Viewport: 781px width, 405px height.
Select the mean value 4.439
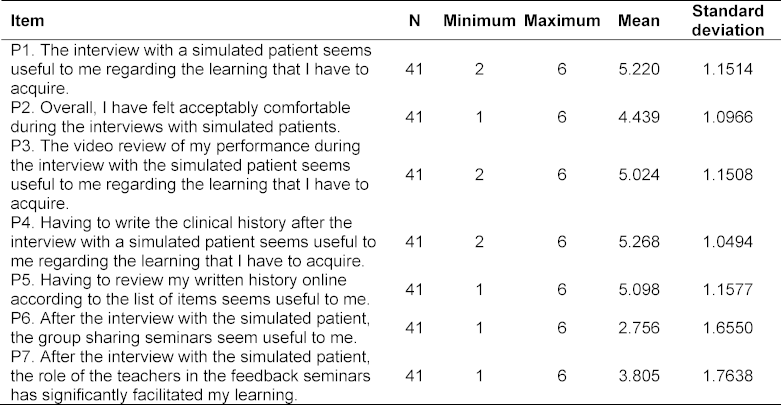(639, 117)
